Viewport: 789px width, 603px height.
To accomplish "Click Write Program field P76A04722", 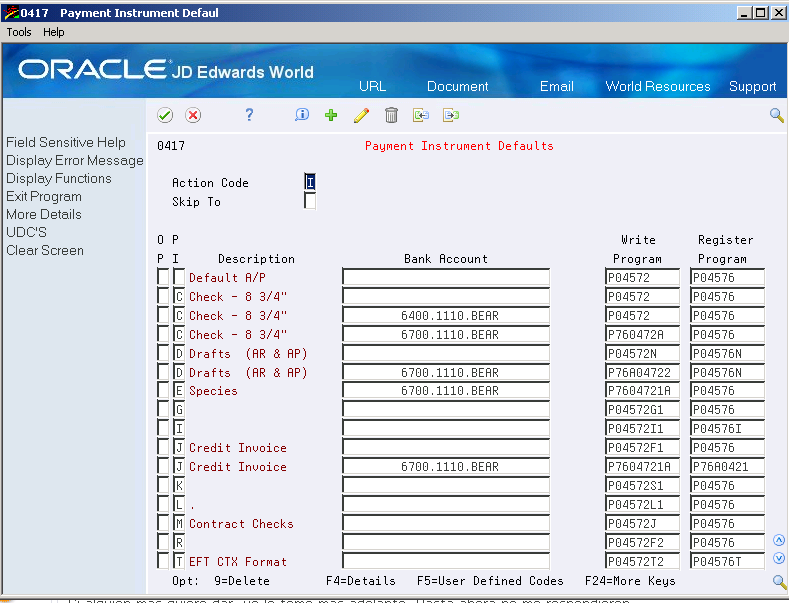I will click(x=642, y=372).
